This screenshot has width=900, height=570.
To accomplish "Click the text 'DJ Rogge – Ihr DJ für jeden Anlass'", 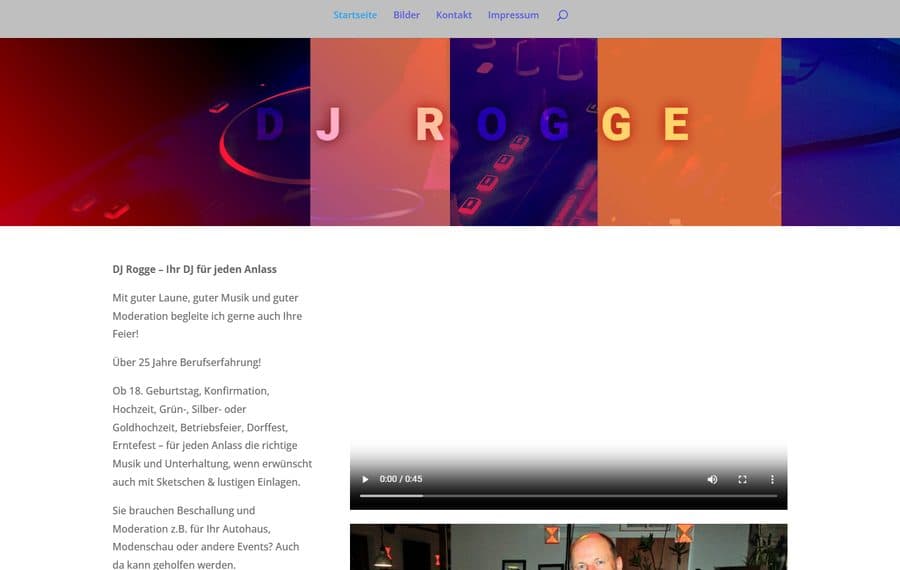I will point(195,269).
